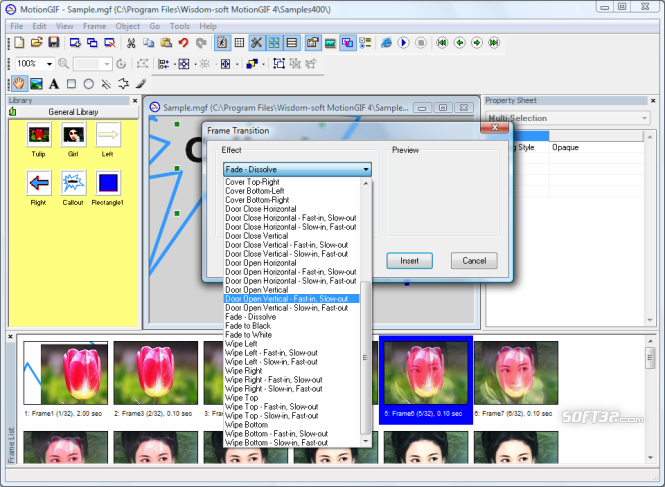Click the effect list scrollbar thumb

(x=365, y=358)
